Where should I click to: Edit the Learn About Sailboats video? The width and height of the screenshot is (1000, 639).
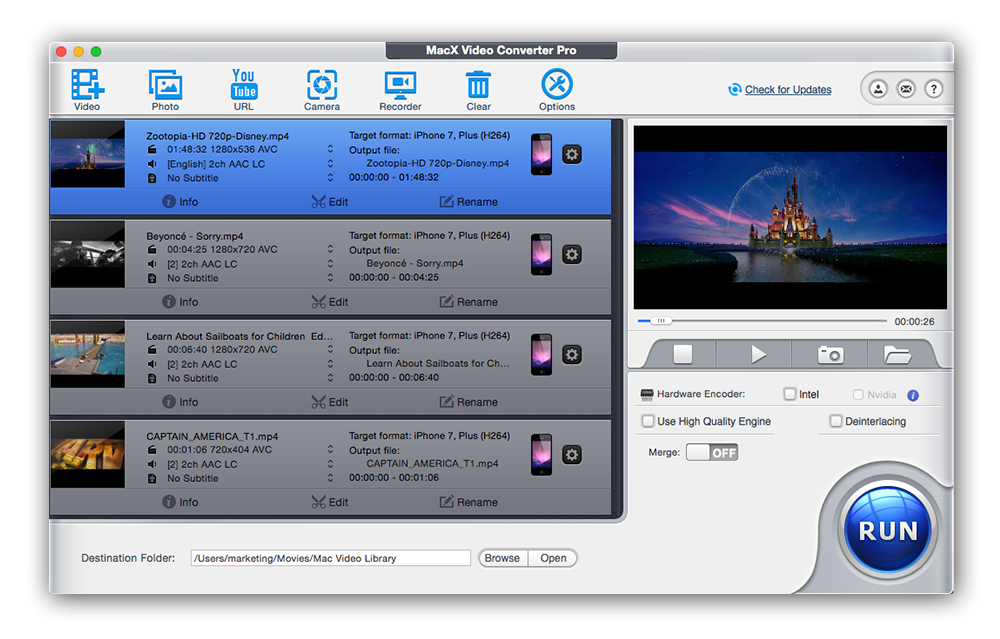[x=330, y=402]
